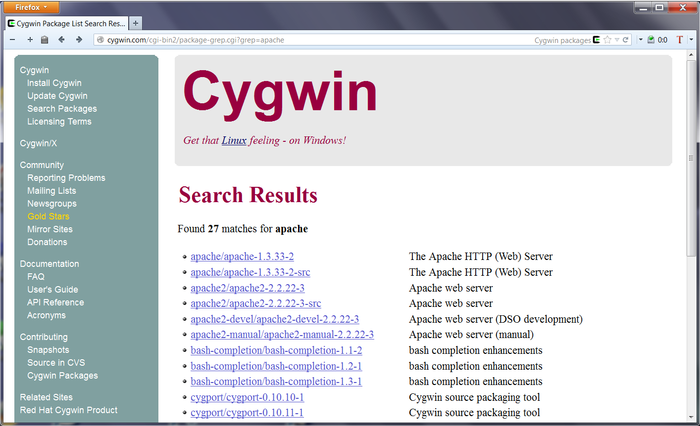The image size is (700, 426).
Task: Click the Cygwin favicon on the tab
Action: 11,23
